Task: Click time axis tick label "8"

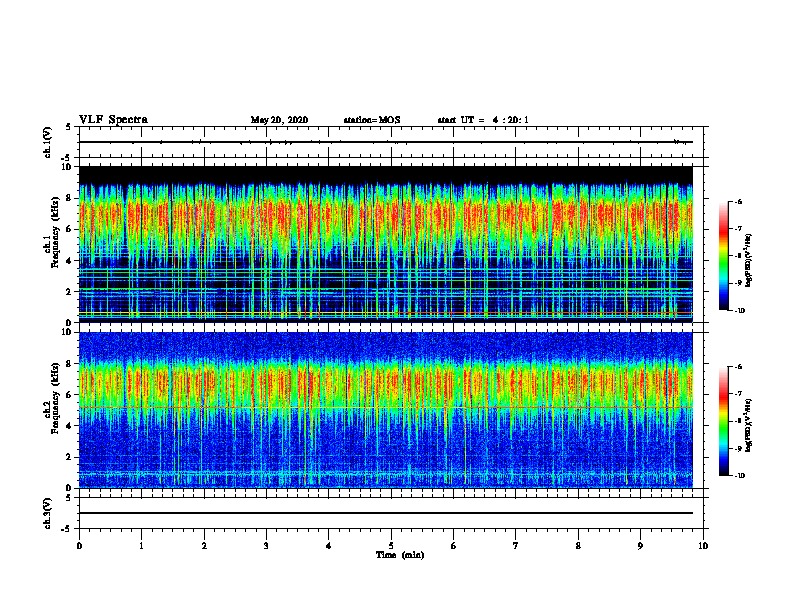Action: pyautogui.click(x=578, y=546)
